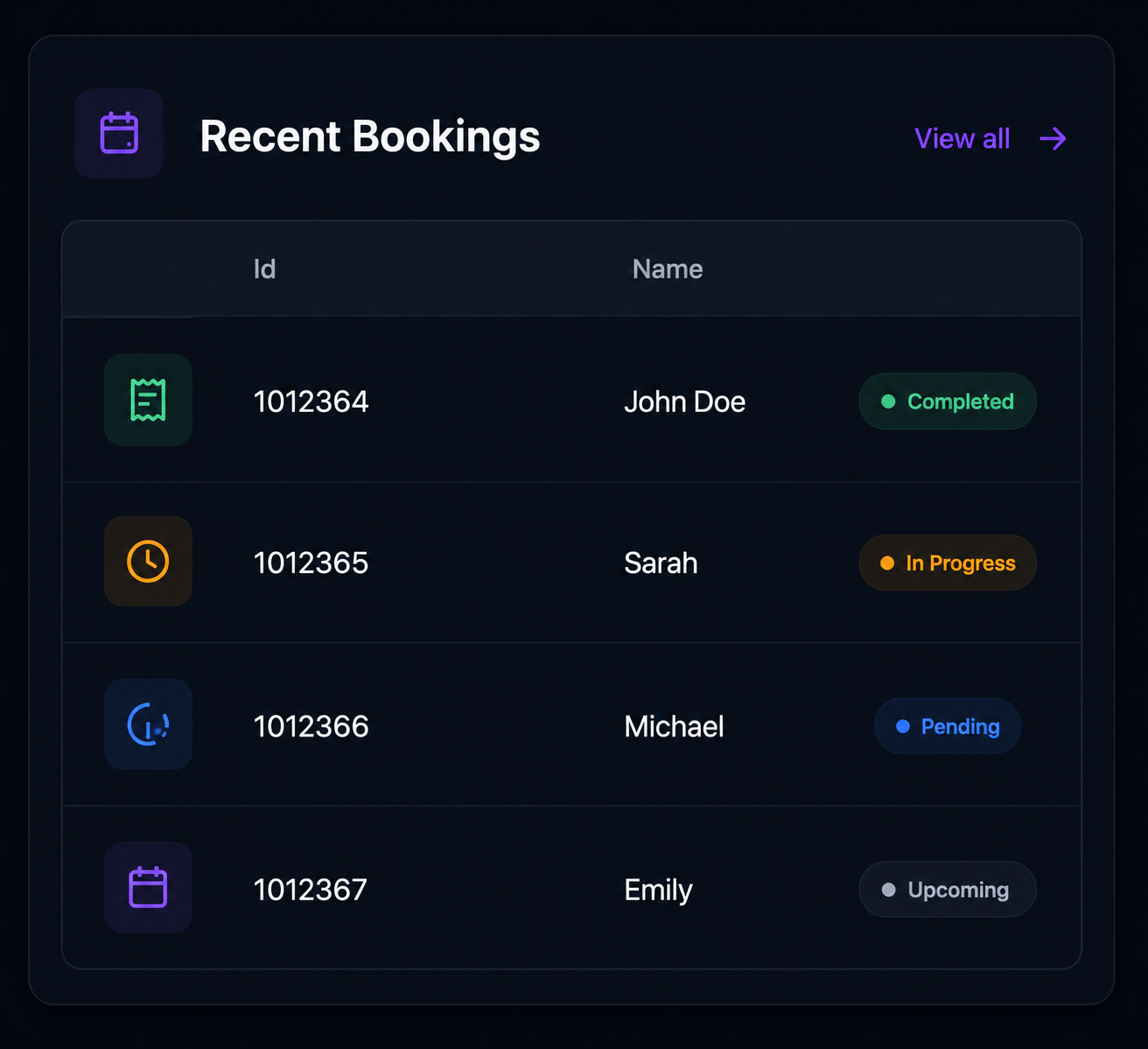Click the arrow icon next to View all

[1053, 138]
